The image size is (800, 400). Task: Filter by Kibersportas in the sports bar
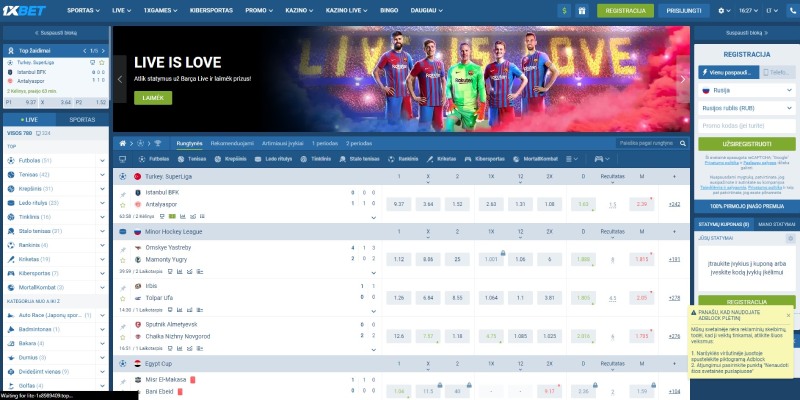485,159
